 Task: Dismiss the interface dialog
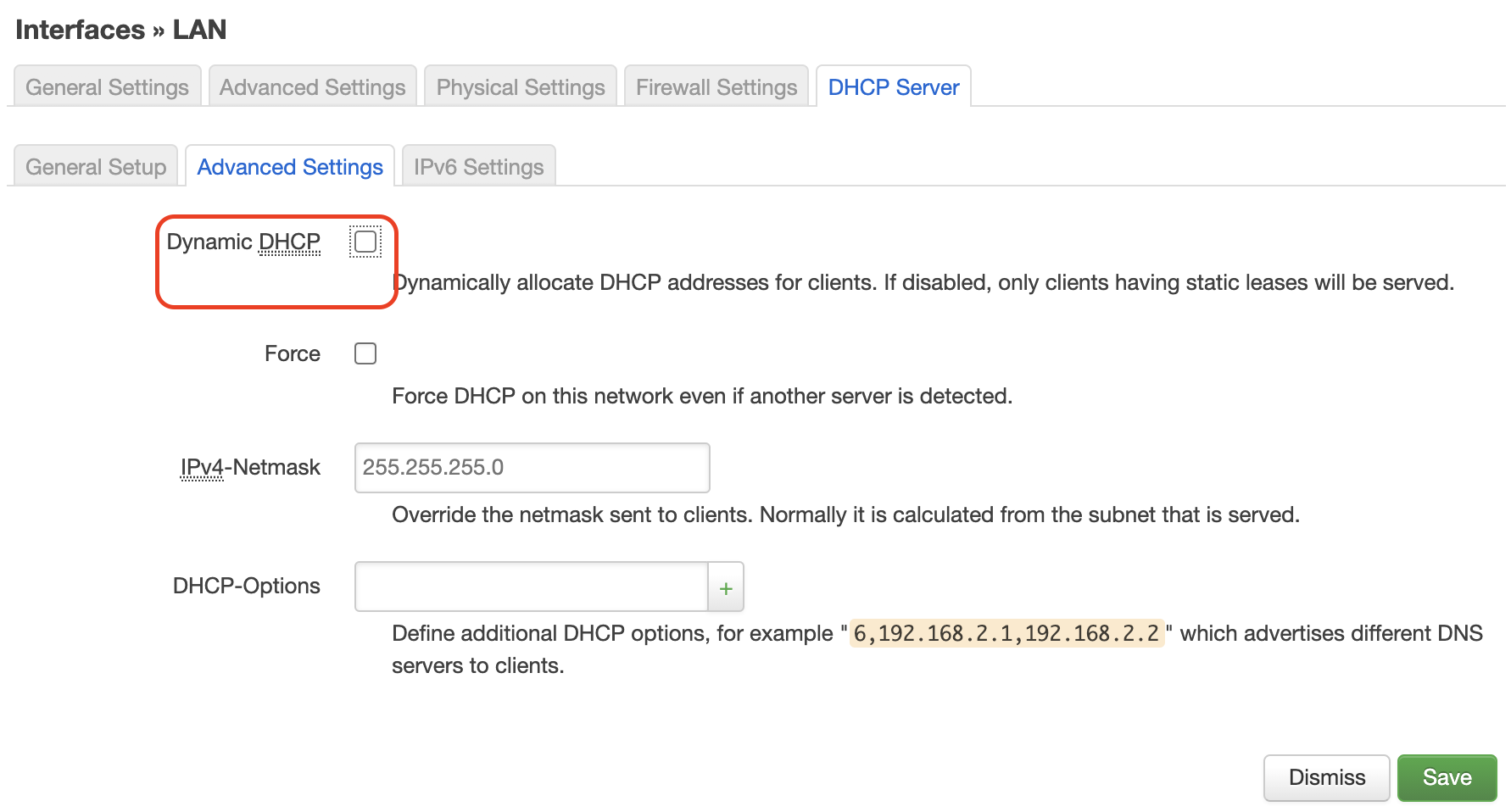[x=1327, y=777]
